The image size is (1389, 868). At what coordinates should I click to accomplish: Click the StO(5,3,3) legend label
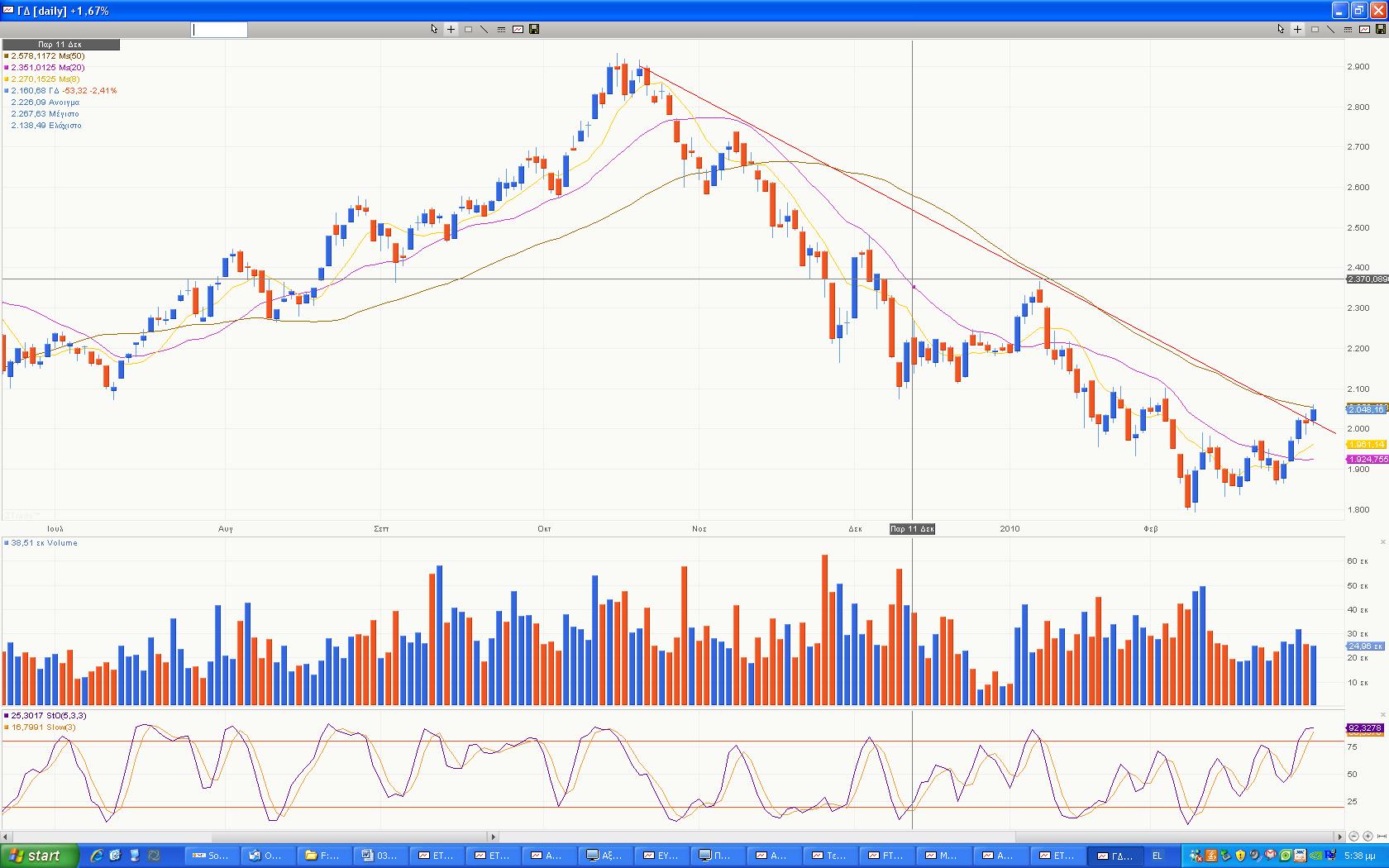(x=45, y=716)
